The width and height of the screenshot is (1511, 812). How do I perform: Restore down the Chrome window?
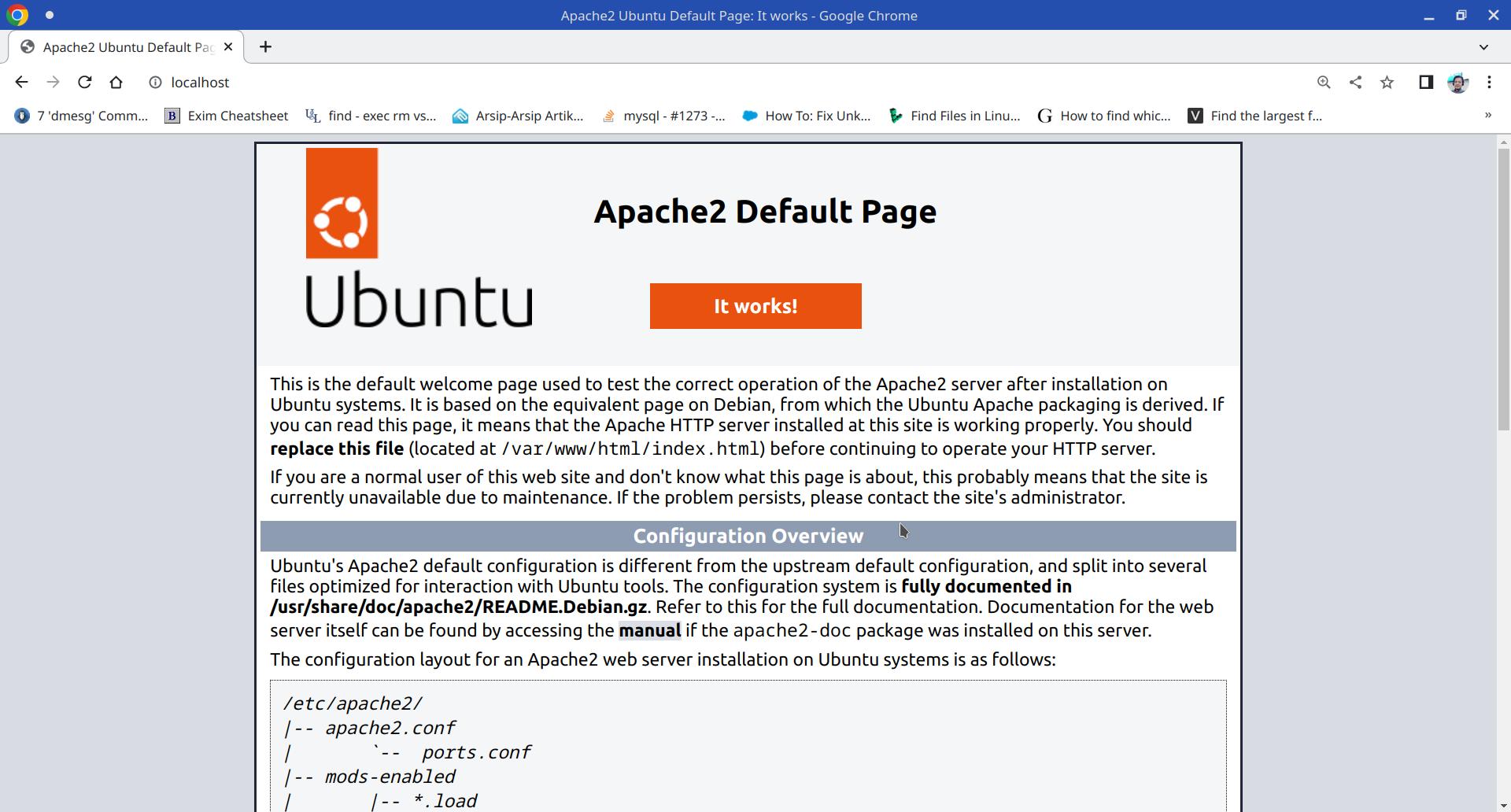click(x=1461, y=15)
